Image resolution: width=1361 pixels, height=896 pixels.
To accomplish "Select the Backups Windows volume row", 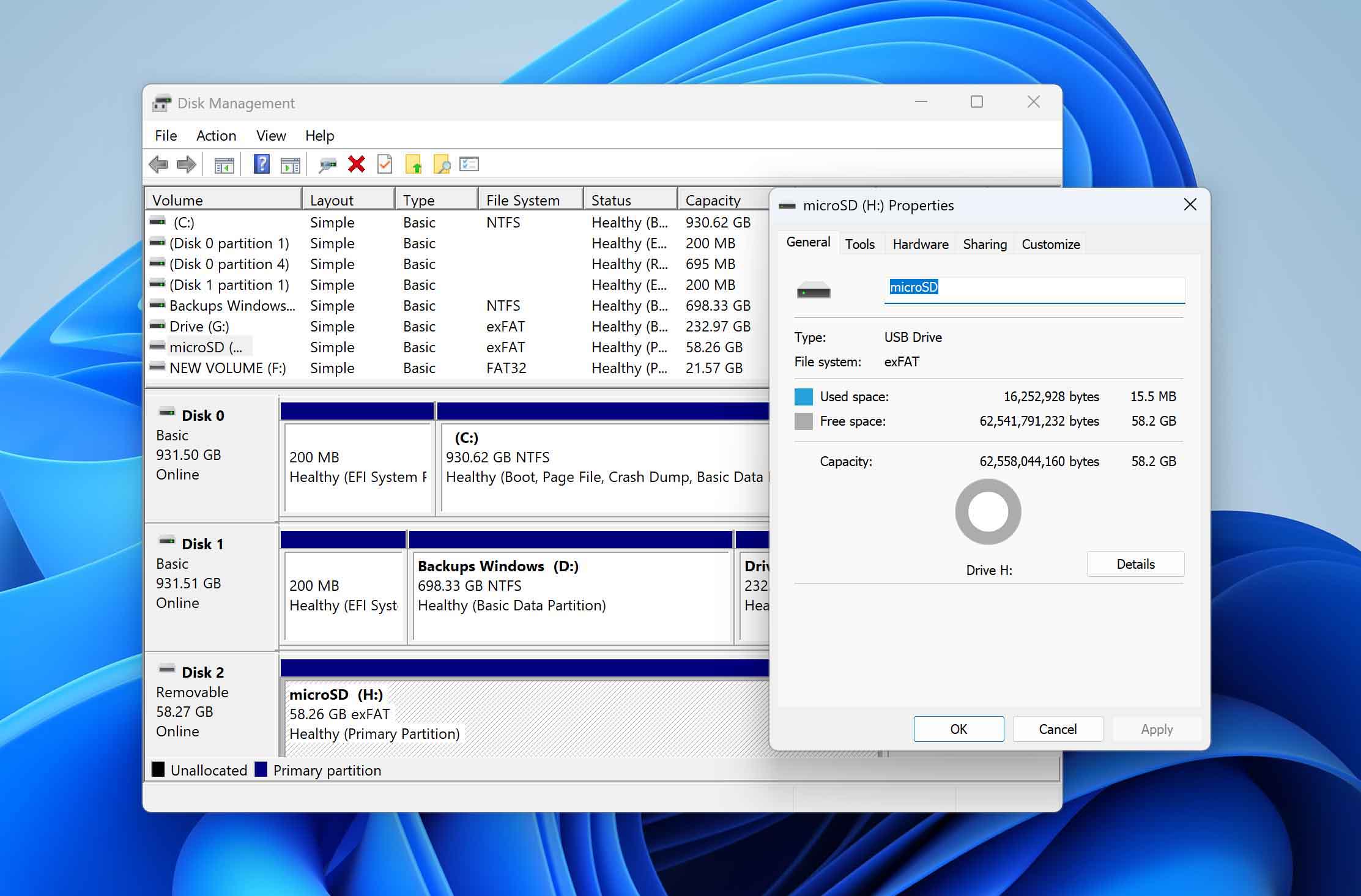I will pos(457,306).
